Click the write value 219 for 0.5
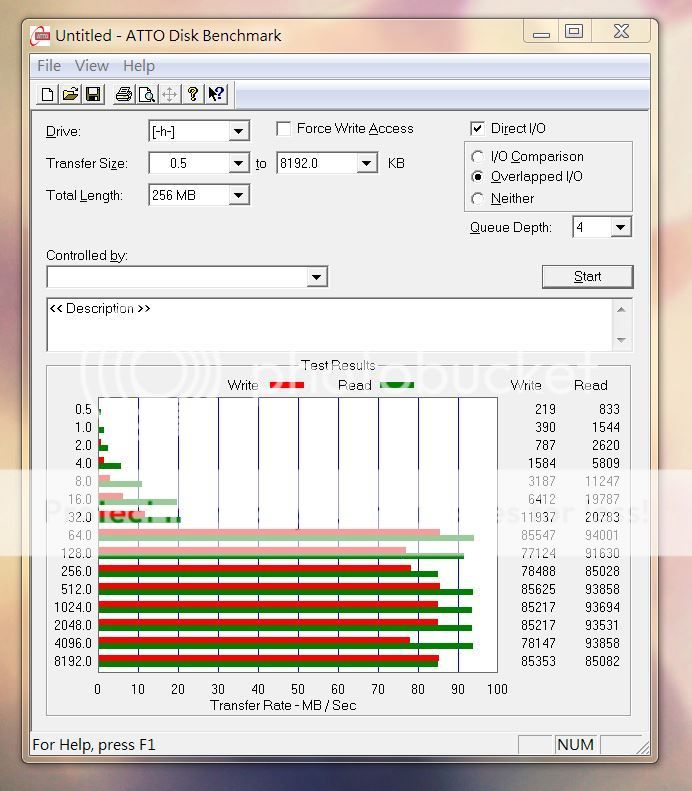This screenshot has height=791, width=692. tap(545, 409)
